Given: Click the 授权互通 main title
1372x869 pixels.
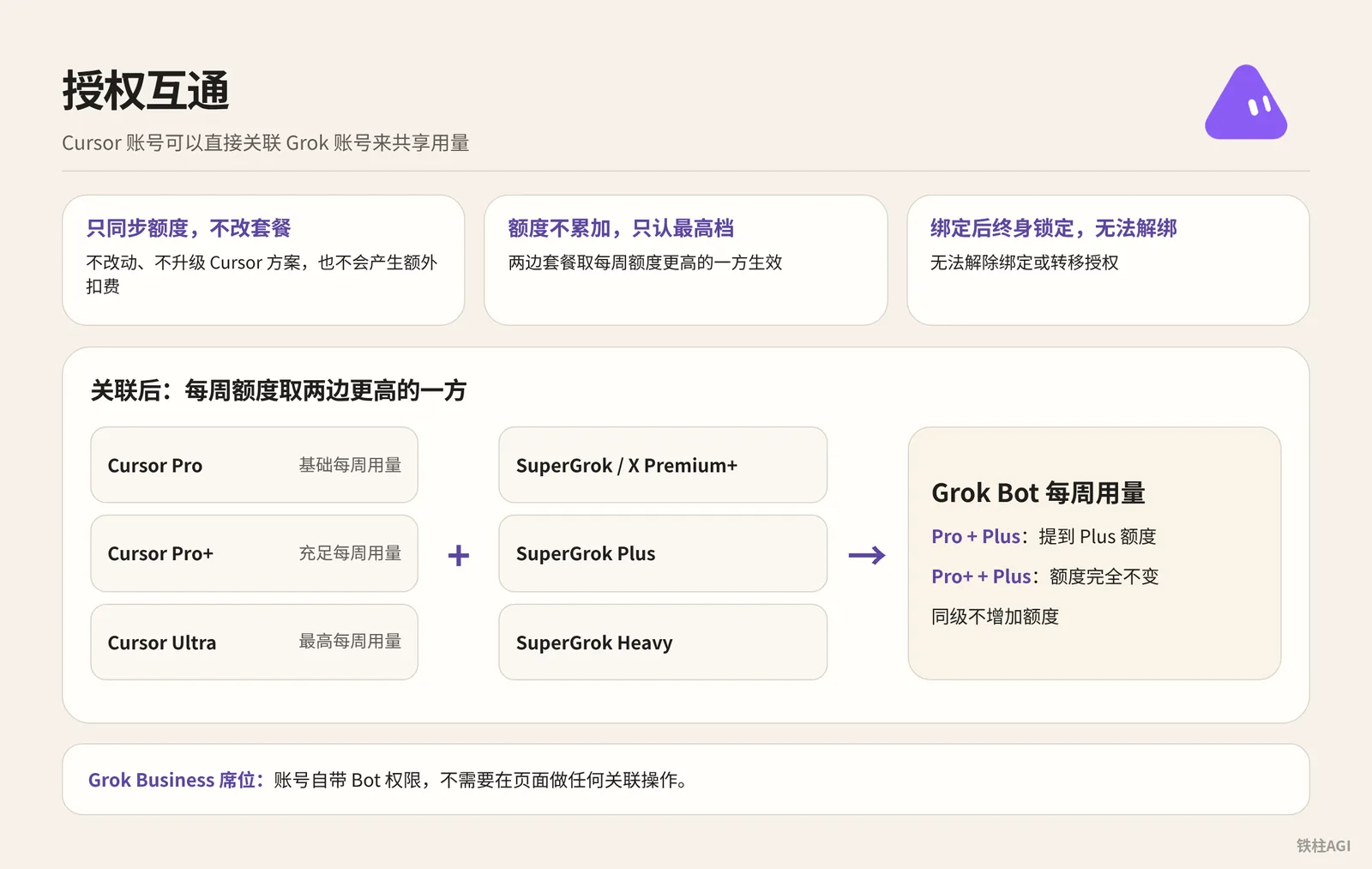Looking at the screenshot, I should 146,91.
